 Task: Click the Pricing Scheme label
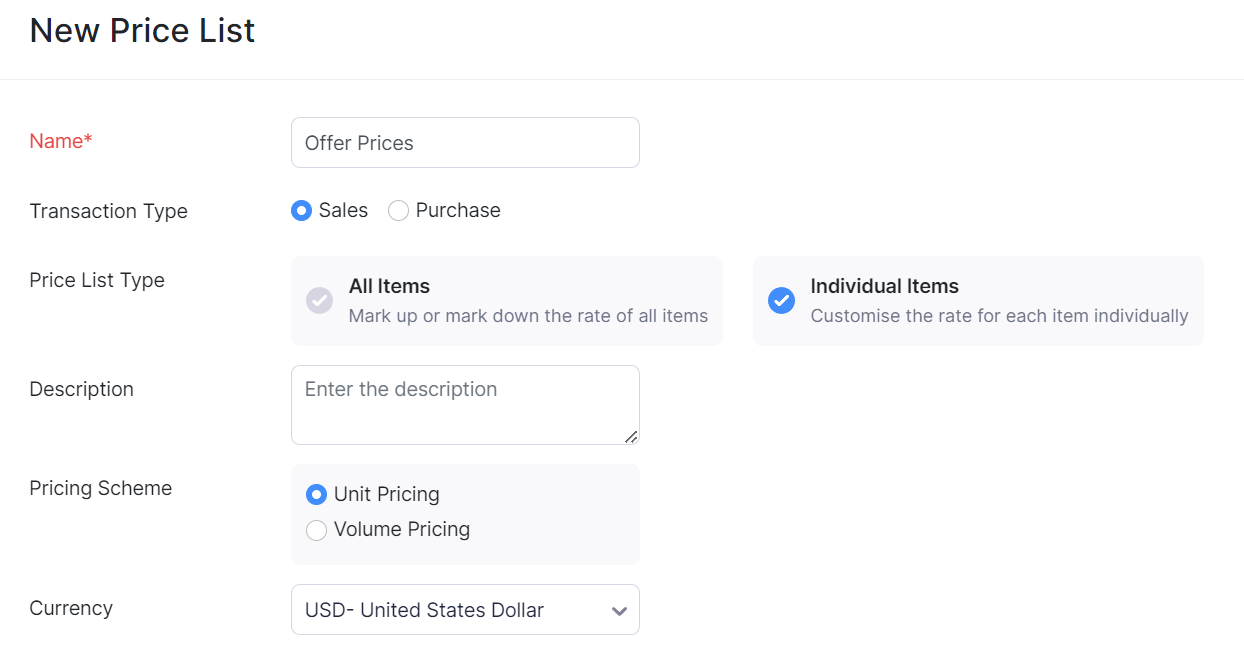pyautogui.click(x=100, y=488)
